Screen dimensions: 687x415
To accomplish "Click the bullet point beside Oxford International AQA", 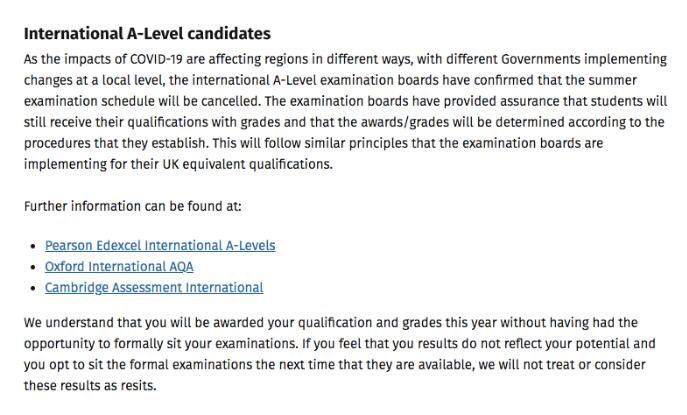I will click(33, 268).
